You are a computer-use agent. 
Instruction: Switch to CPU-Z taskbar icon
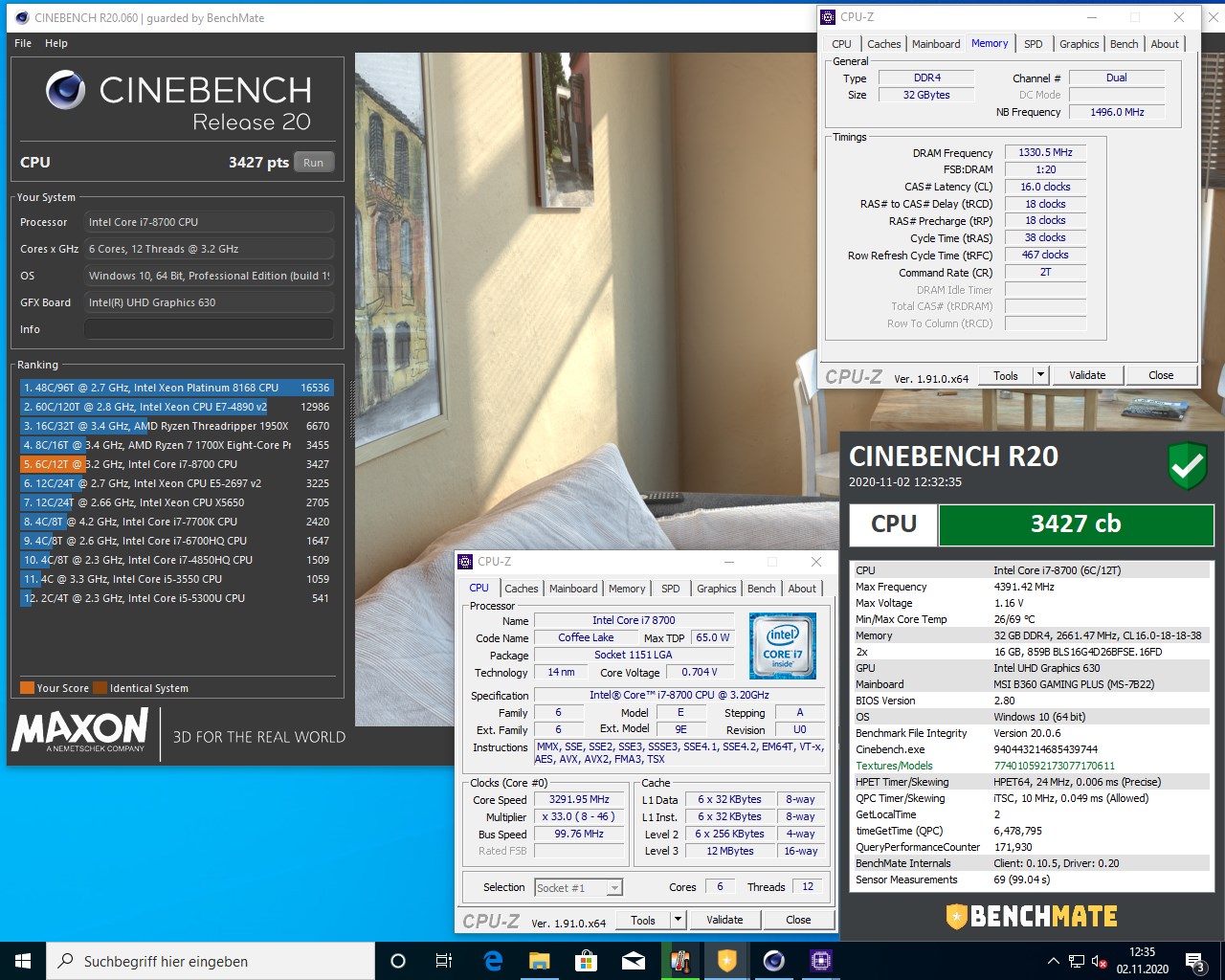(x=821, y=961)
